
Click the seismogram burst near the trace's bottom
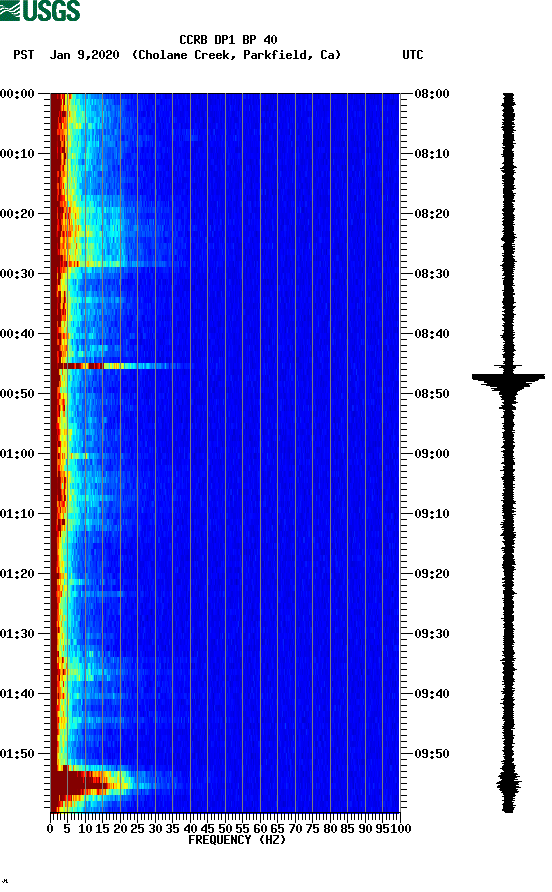(x=508, y=783)
